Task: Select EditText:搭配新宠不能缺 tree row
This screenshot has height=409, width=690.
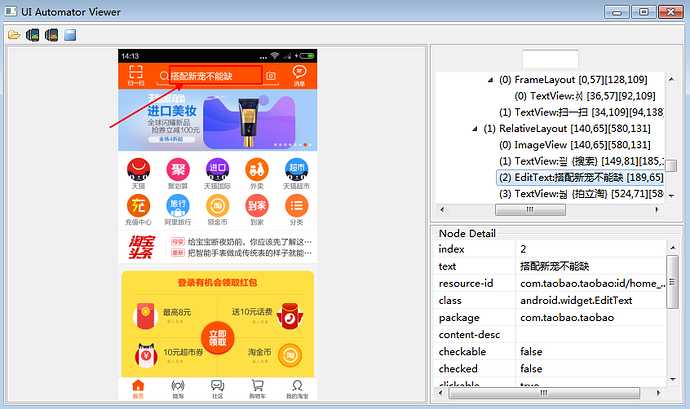Action: coord(580,177)
